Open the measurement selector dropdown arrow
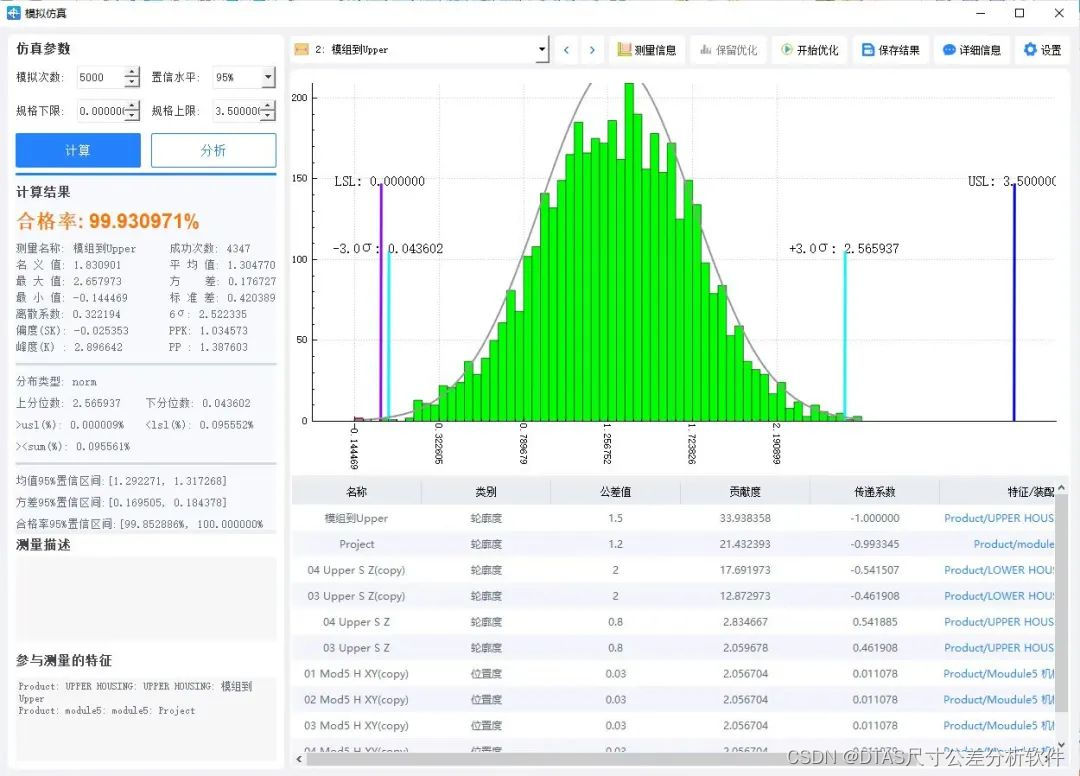This screenshot has height=776, width=1080. 542,50
